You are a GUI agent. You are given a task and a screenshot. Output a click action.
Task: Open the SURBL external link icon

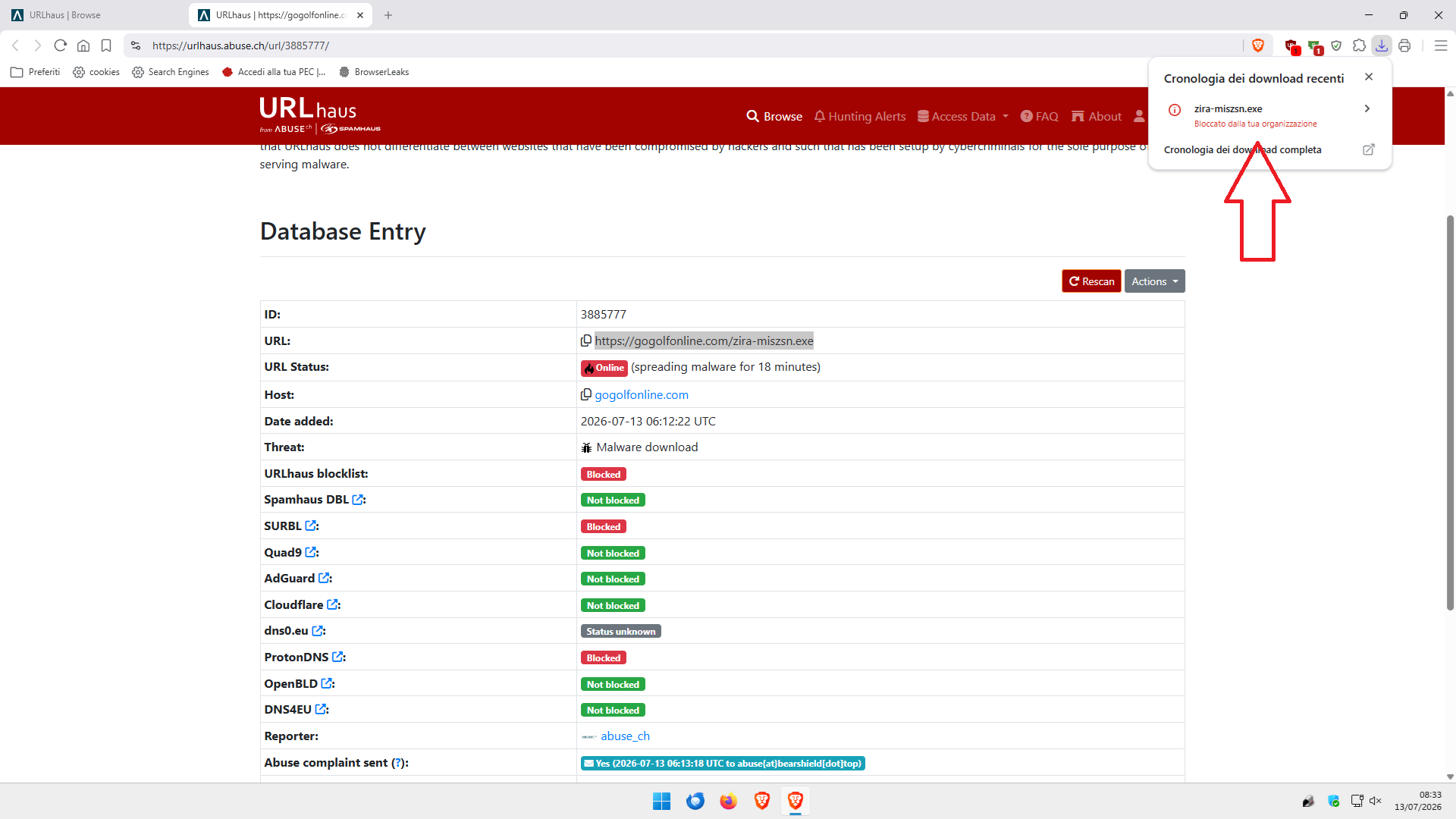tap(310, 526)
